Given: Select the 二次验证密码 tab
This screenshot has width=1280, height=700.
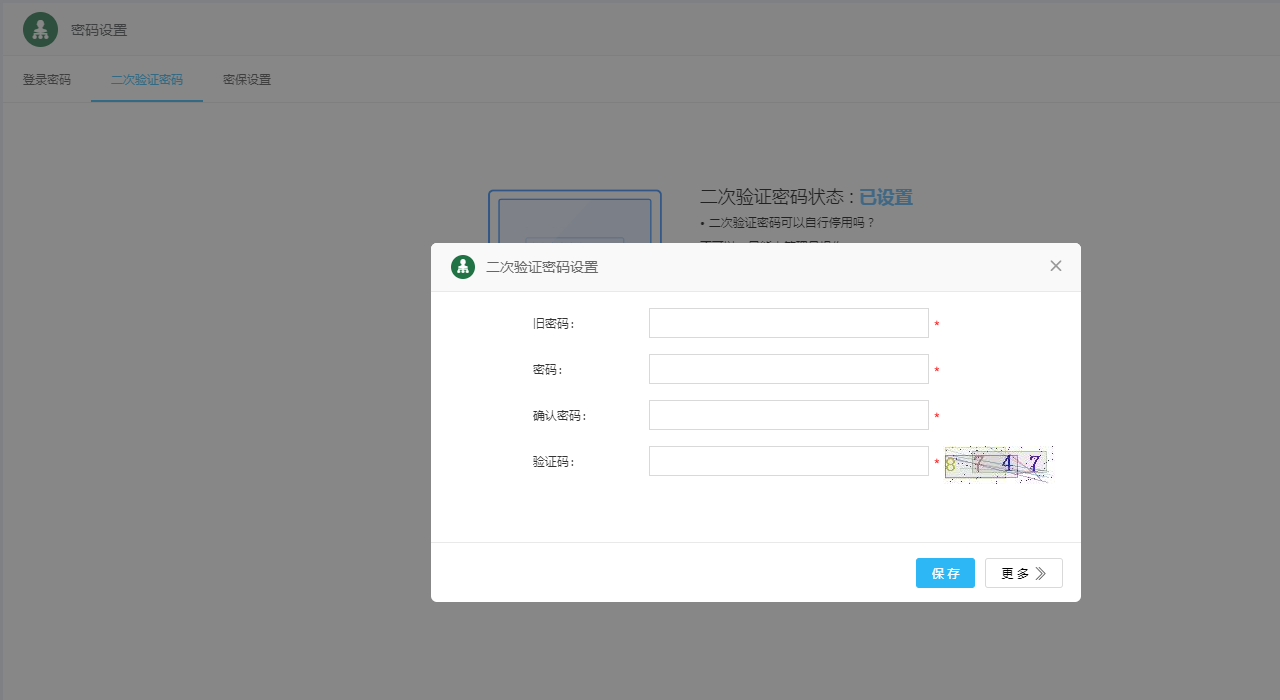Looking at the screenshot, I should [x=147, y=80].
